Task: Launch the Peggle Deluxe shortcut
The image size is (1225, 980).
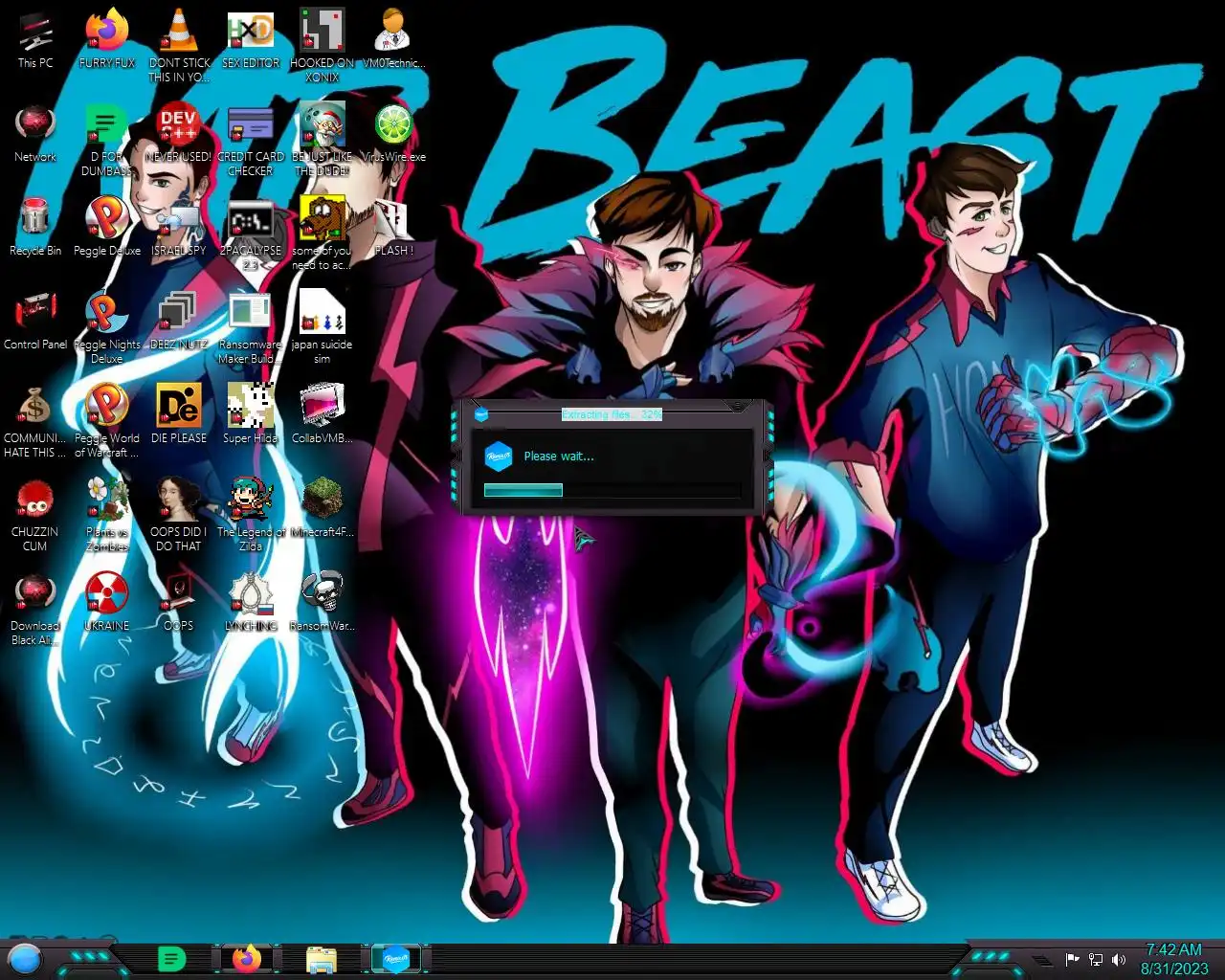Action: (107, 226)
